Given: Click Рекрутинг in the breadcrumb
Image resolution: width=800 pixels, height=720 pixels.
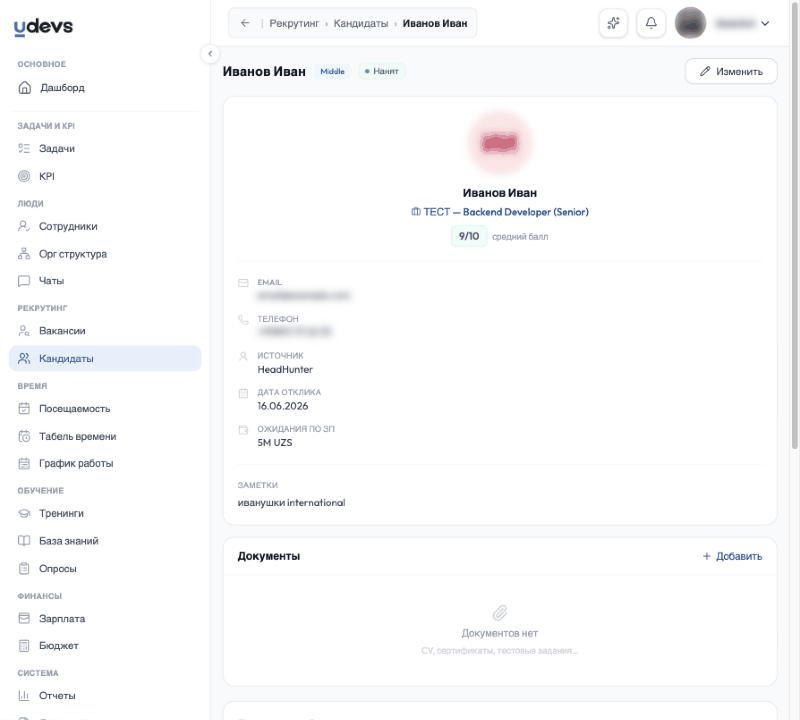Looking at the screenshot, I should point(294,23).
